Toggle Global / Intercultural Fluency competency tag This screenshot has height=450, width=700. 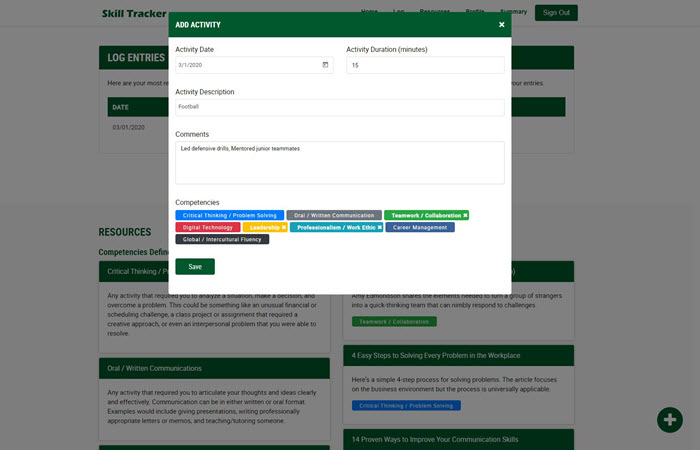[x=222, y=239]
